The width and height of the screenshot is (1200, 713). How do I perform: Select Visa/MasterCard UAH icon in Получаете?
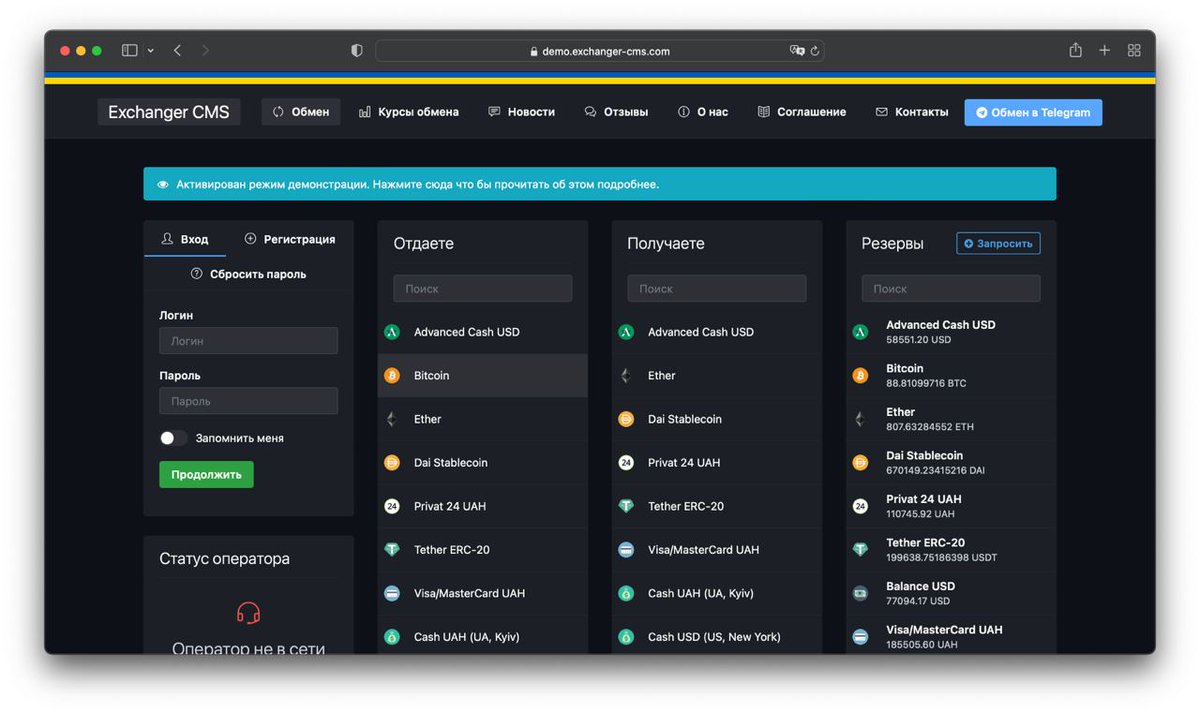tap(626, 550)
